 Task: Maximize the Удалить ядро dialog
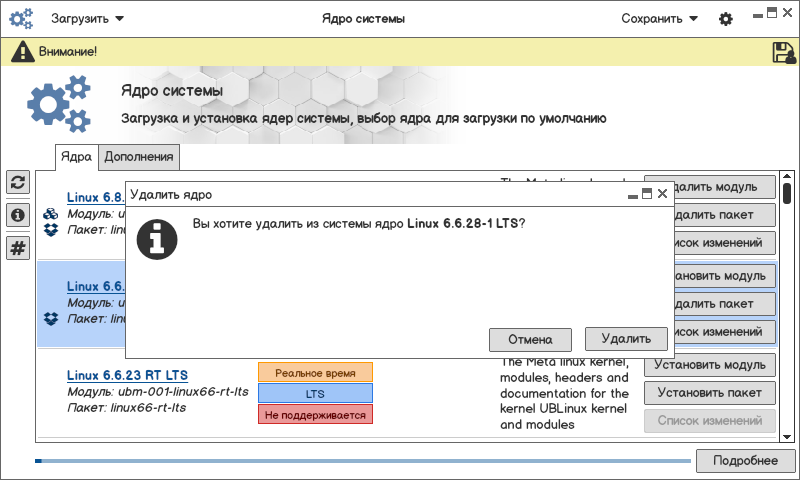point(647,194)
